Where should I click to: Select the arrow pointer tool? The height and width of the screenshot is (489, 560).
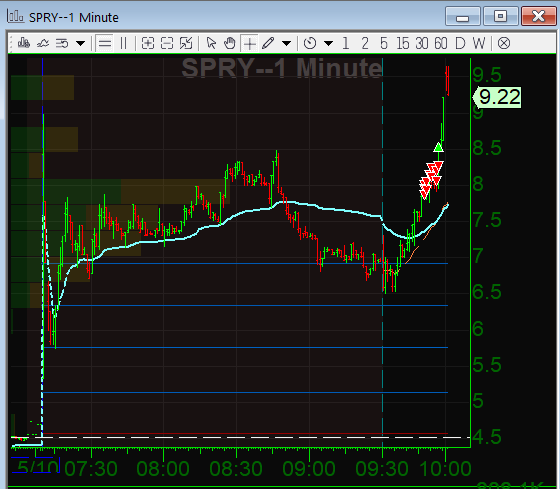click(211, 44)
